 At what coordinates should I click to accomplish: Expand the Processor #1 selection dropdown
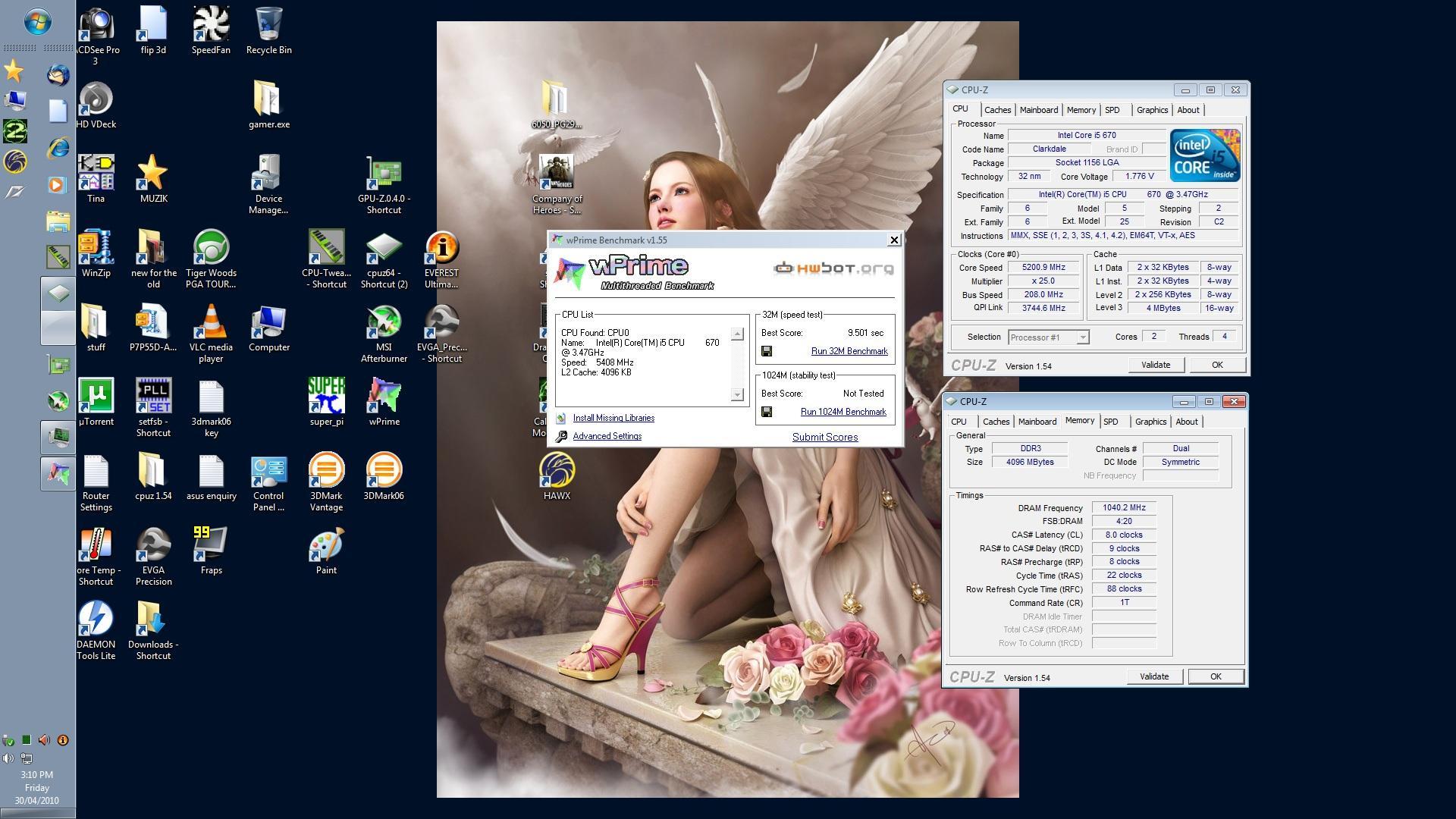tap(1082, 337)
